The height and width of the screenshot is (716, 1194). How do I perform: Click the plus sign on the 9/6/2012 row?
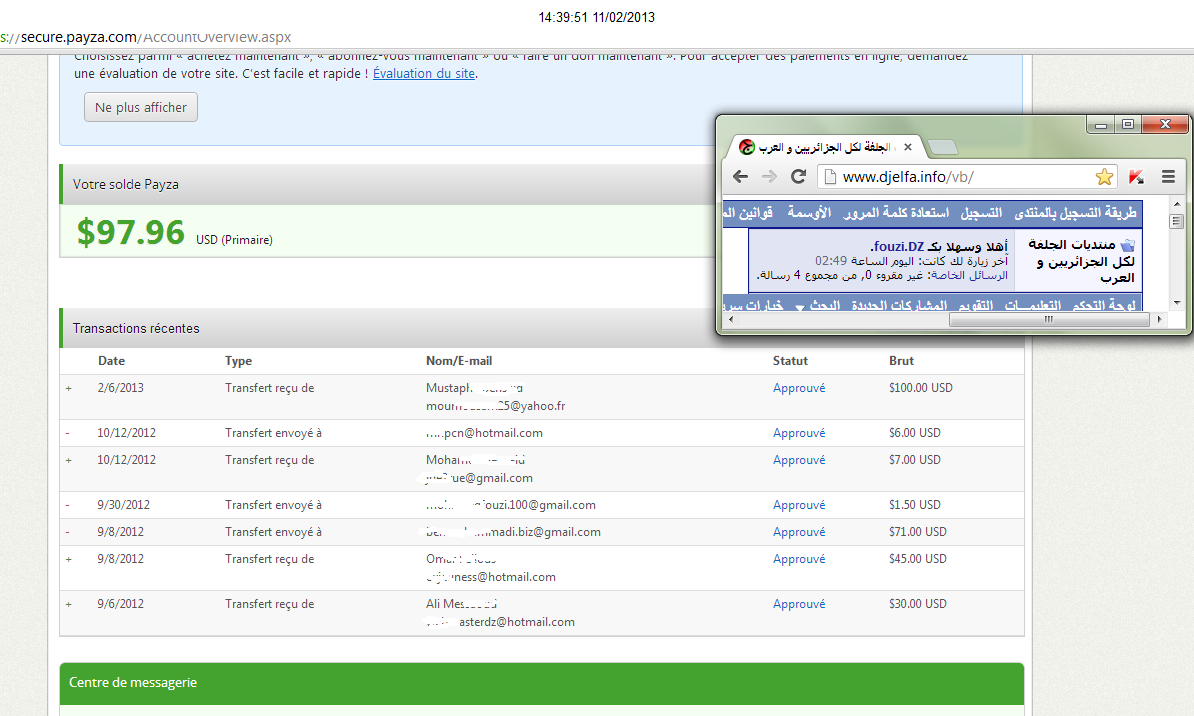(x=69, y=605)
